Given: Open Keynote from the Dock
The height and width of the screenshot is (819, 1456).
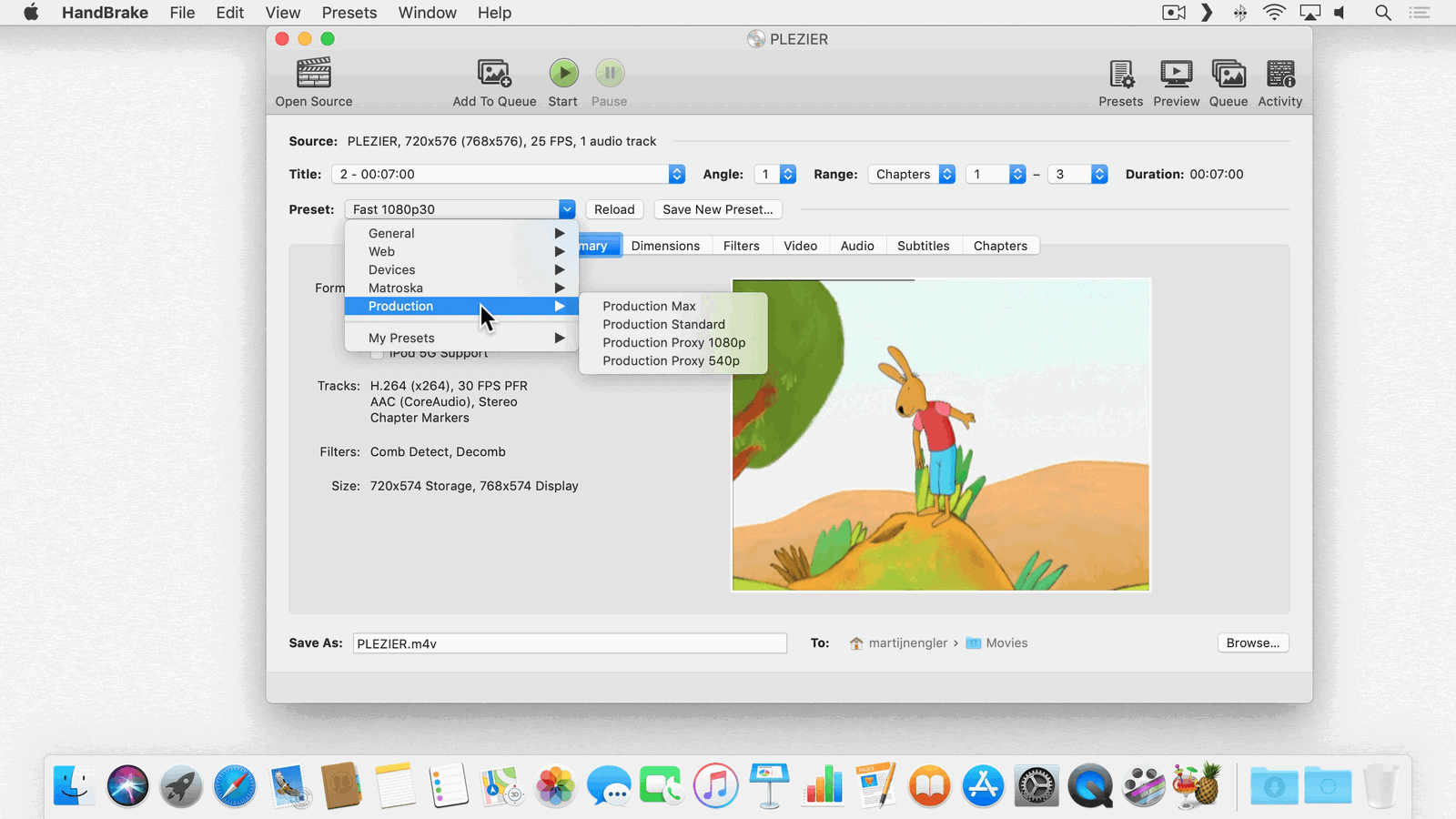Looking at the screenshot, I should [x=769, y=785].
